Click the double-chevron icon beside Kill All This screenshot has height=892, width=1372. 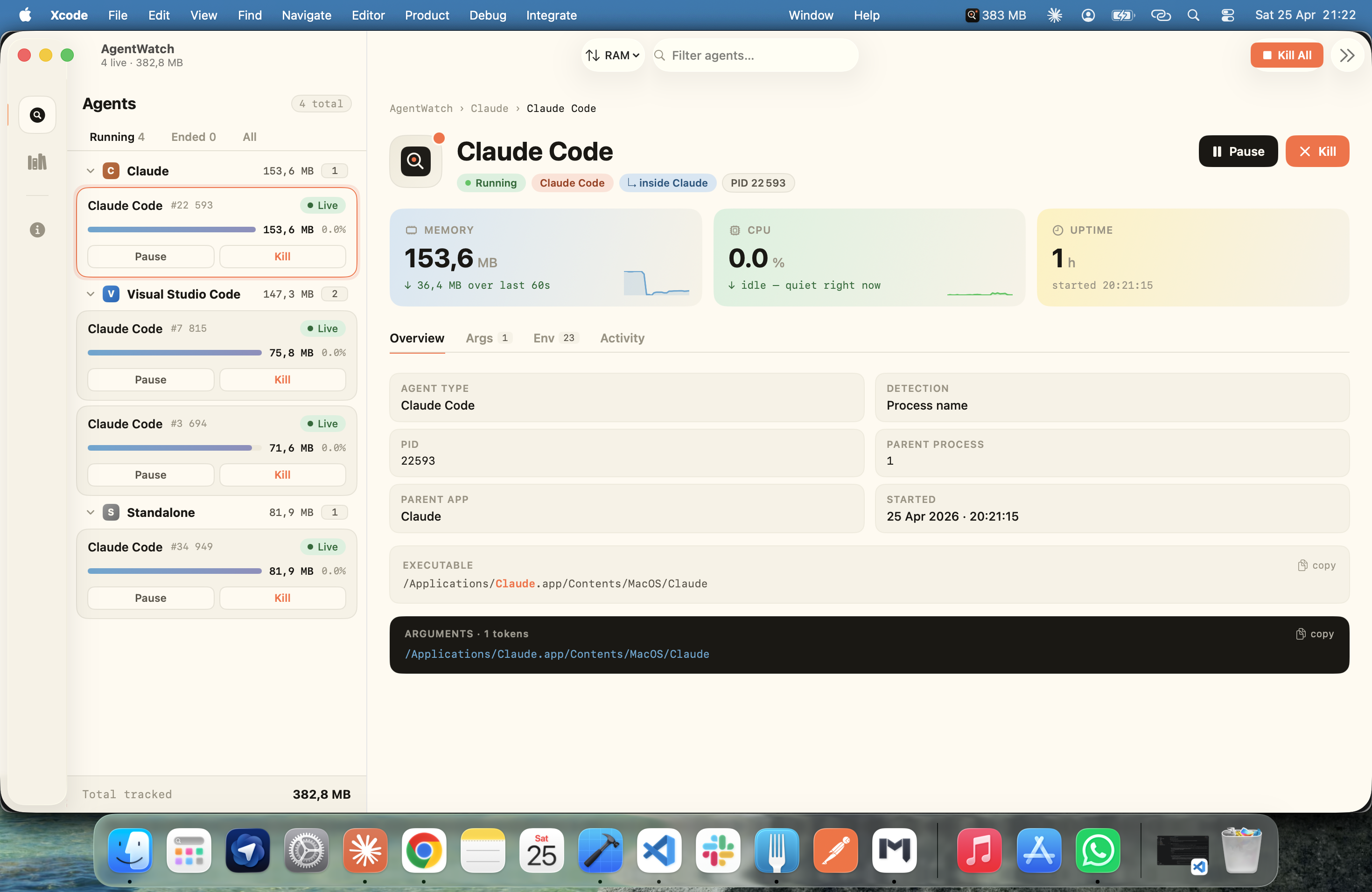click(1347, 55)
